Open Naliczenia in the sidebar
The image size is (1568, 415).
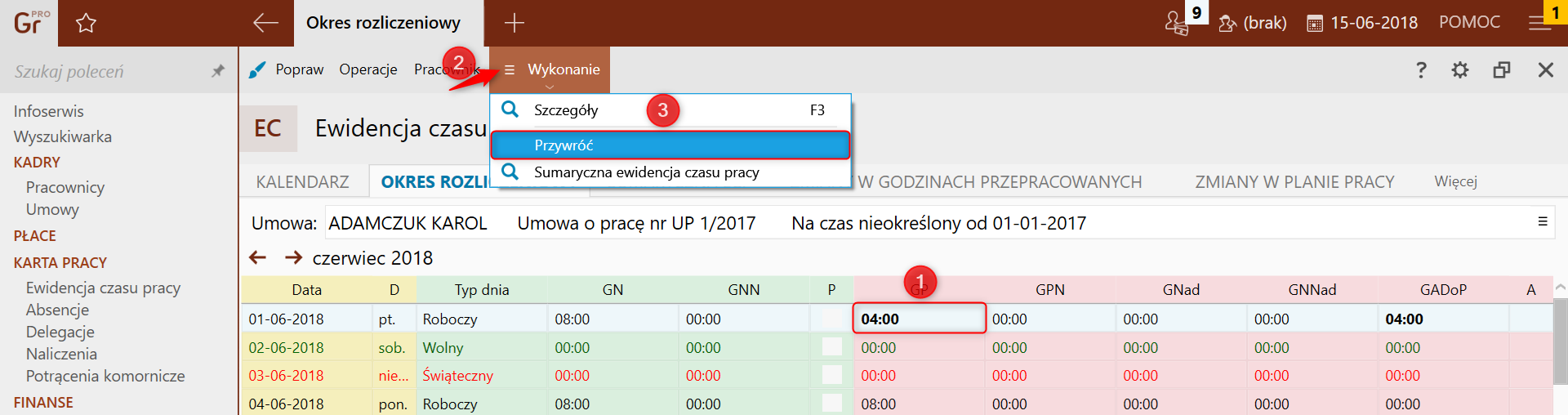(x=61, y=354)
